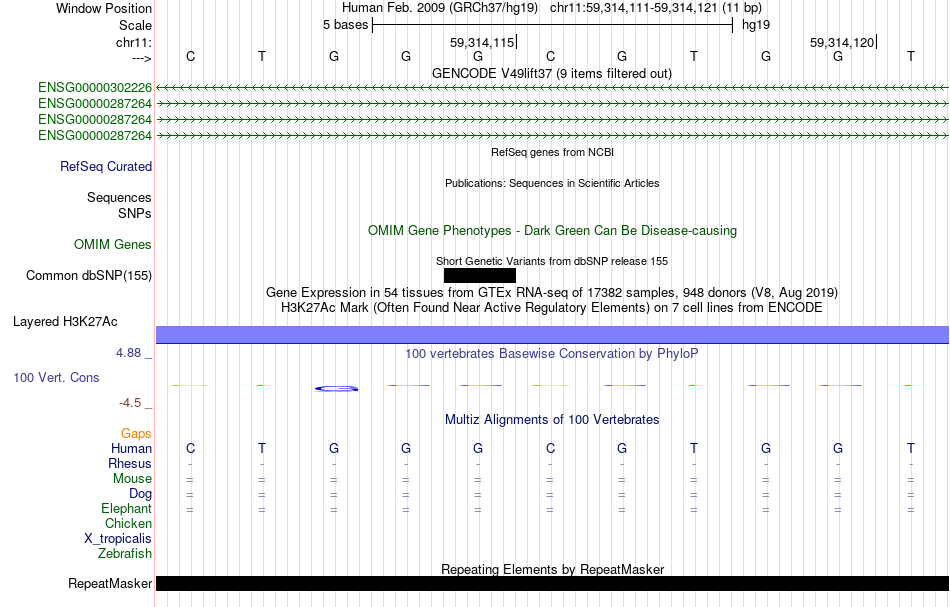This screenshot has height=607, width=950.
Task: Click the 59,314,120 position marker
Action: coord(843,42)
